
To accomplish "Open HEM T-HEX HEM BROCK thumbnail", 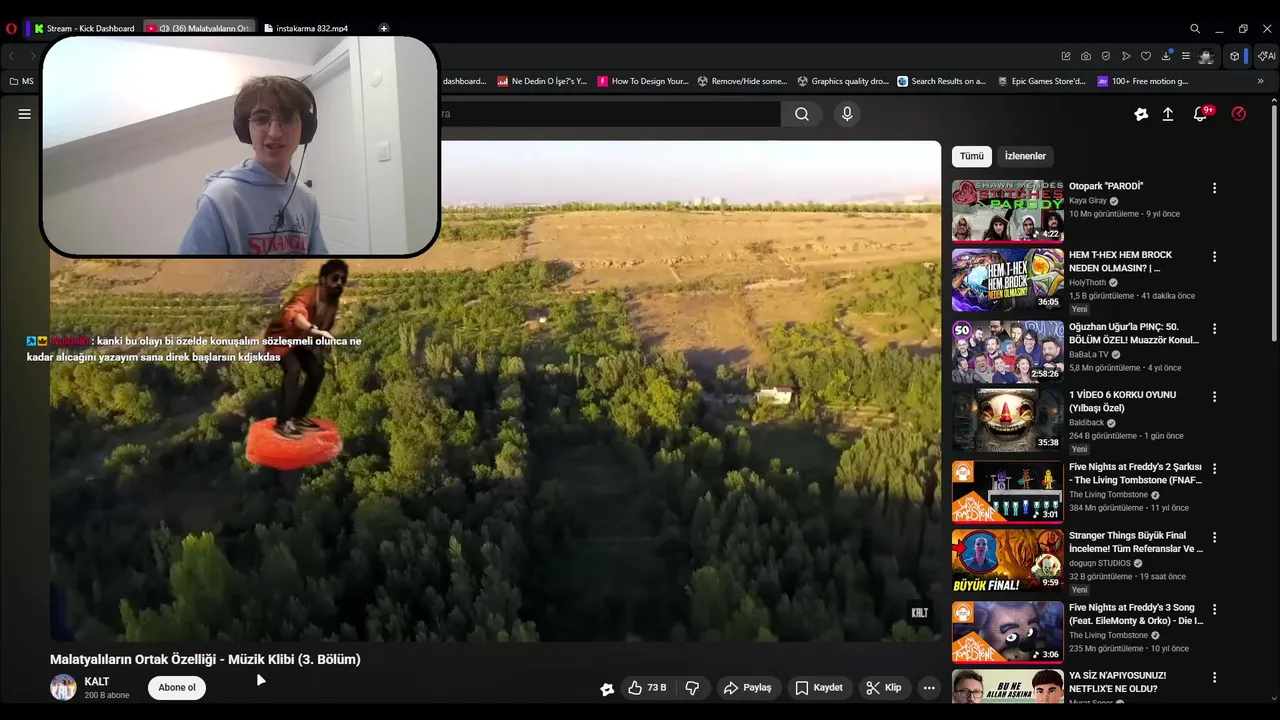I will click(x=1008, y=280).
